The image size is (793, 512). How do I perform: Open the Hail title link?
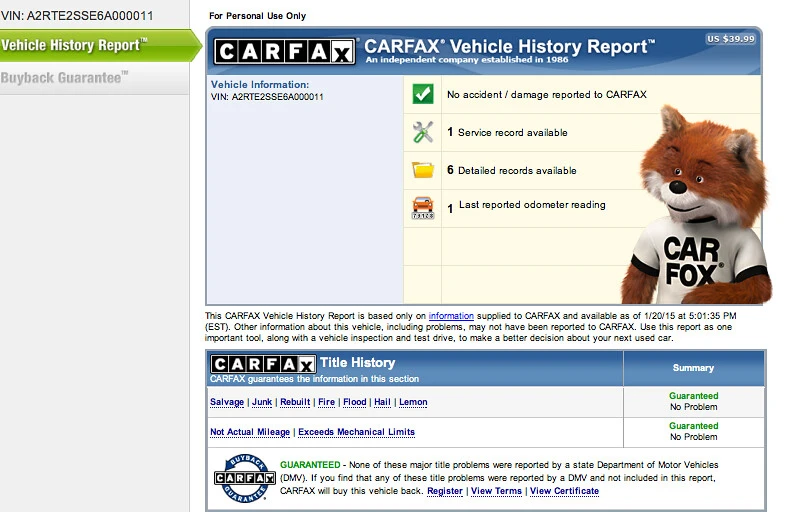pos(382,402)
